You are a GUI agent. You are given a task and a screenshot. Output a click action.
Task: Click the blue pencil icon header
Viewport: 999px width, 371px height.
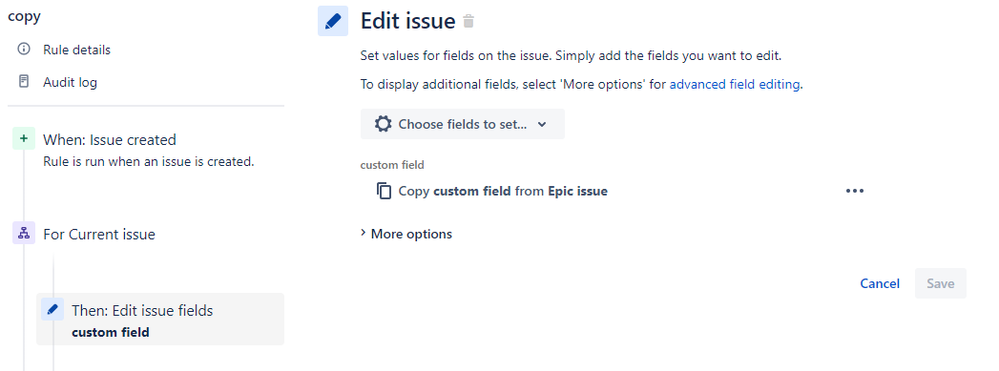click(x=333, y=21)
